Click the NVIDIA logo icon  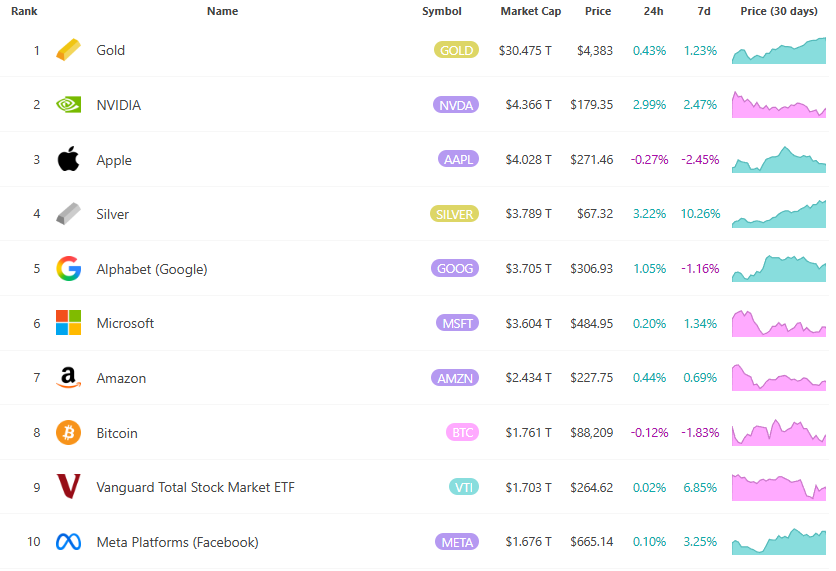[x=68, y=105]
